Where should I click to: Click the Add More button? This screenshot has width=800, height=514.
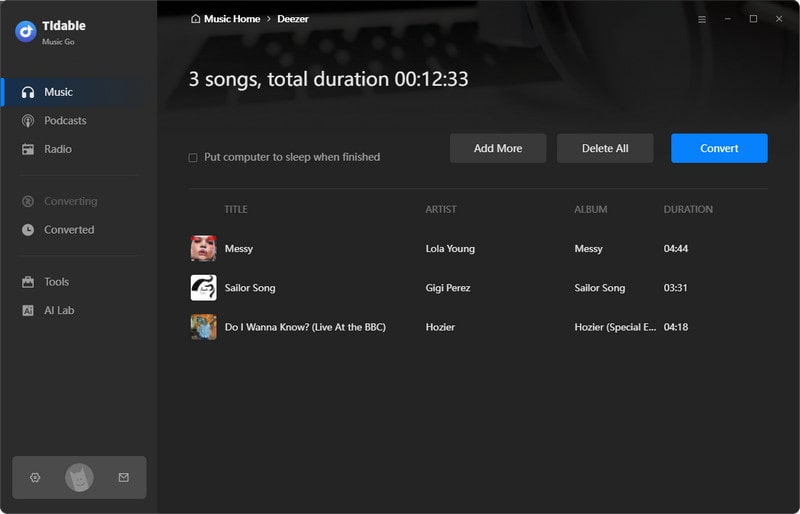point(498,149)
